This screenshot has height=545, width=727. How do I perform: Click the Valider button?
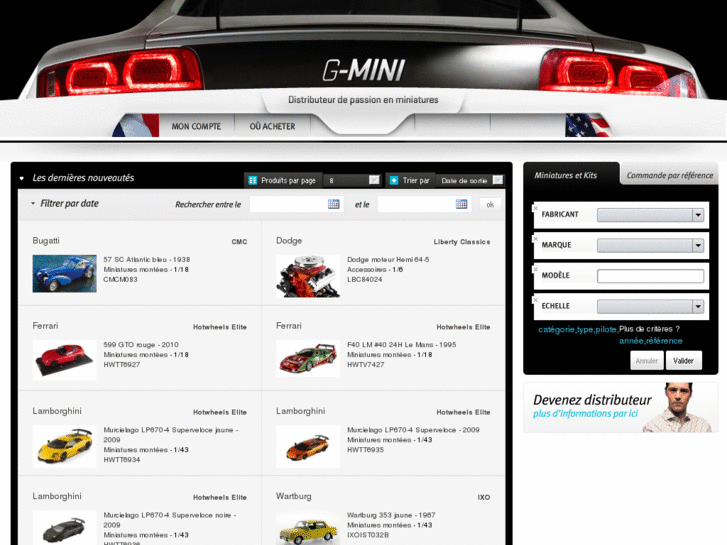[x=683, y=360]
